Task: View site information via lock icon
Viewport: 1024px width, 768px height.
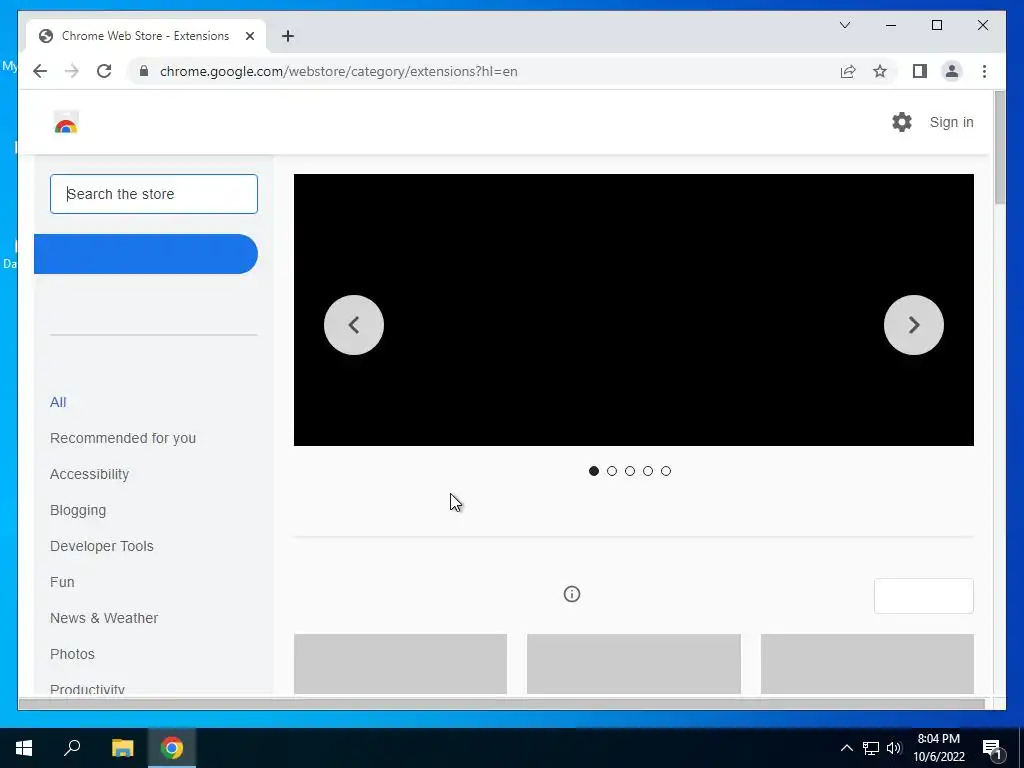Action: (144, 71)
